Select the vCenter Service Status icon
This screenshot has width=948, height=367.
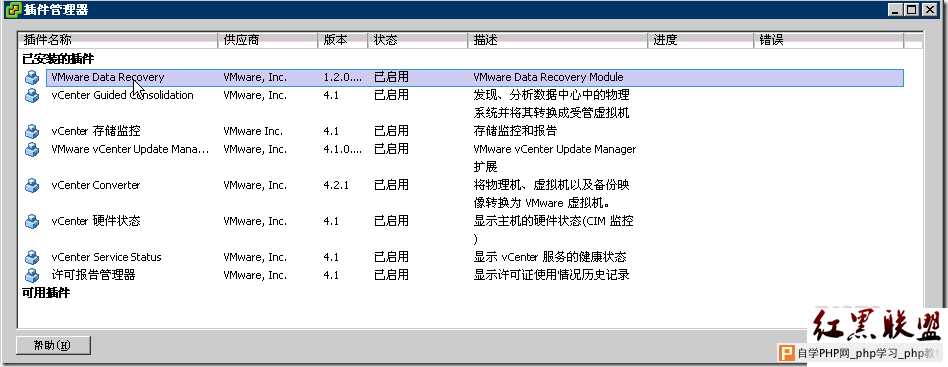pyautogui.click(x=31, y=258)
